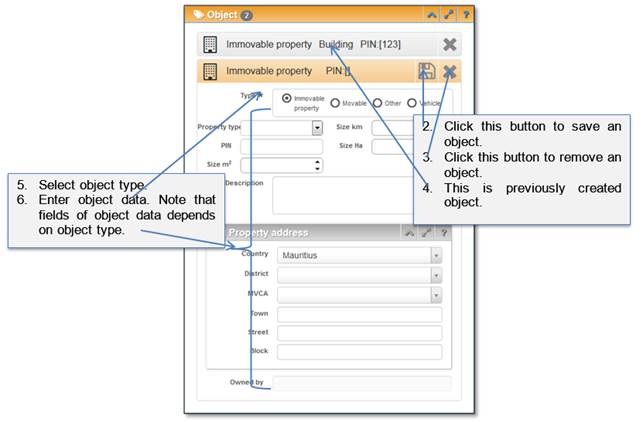Expand the Object panel to full size
Screen dimensions: 643x422
448,14
